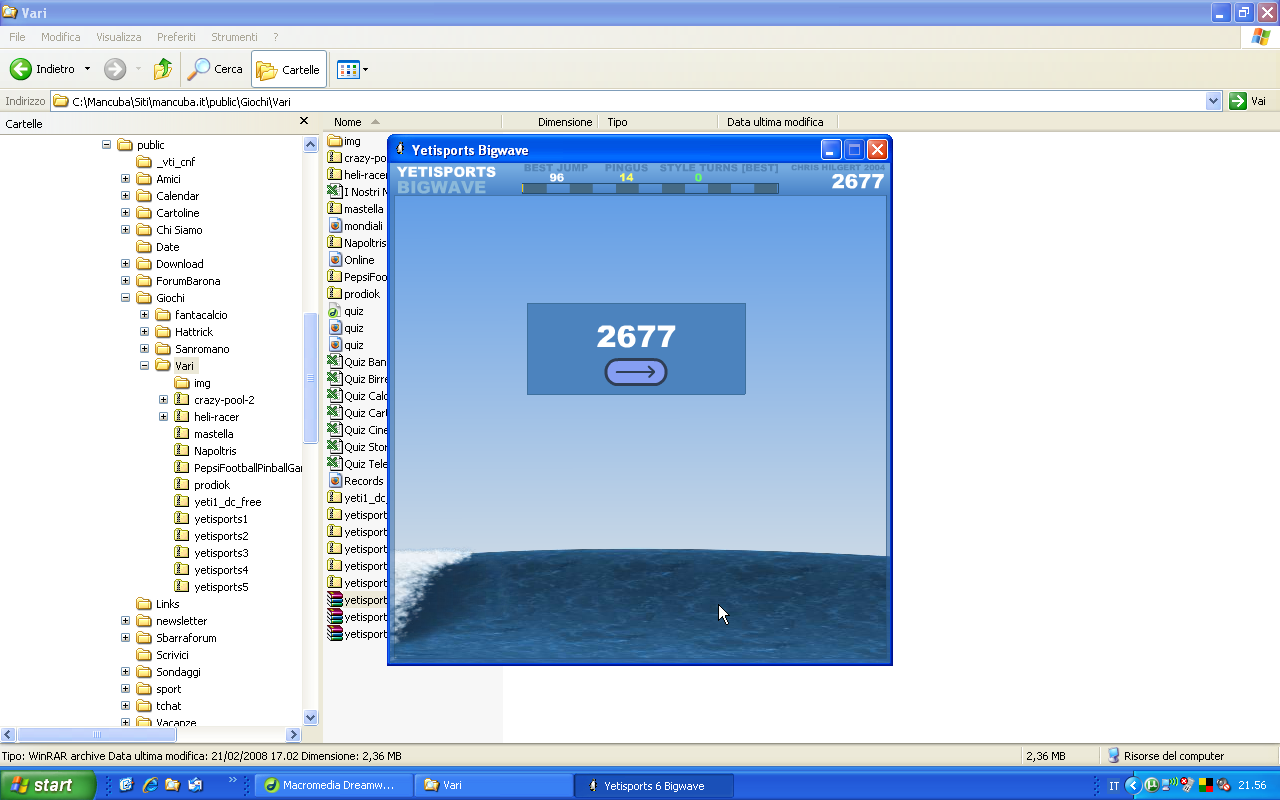Viewport: 1280px width, 800px height.
Task: Sort by Data ultima modifica column
Action: (777, 122)
